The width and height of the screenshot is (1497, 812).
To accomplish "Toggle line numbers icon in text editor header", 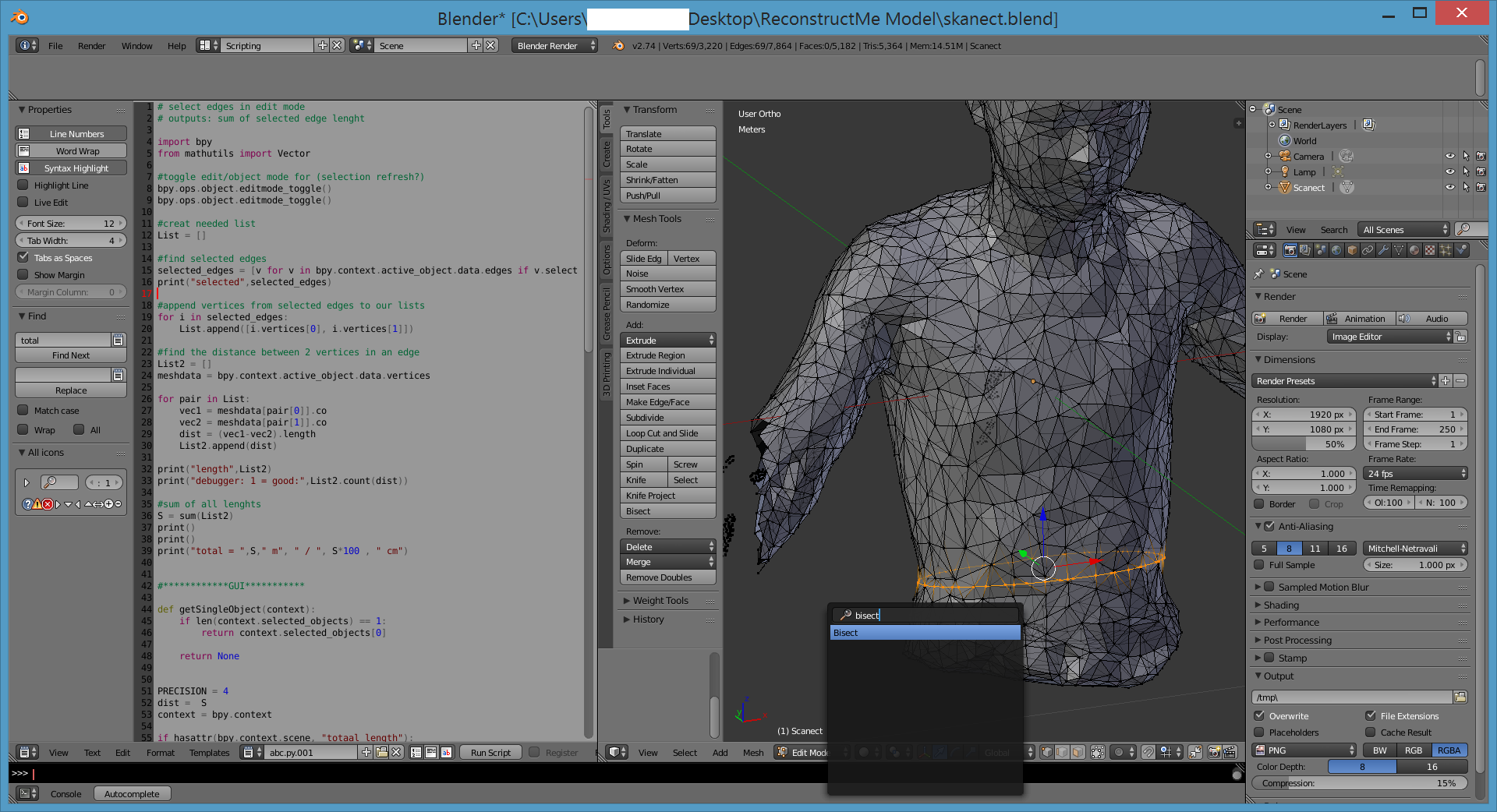I will click(416, 752).
